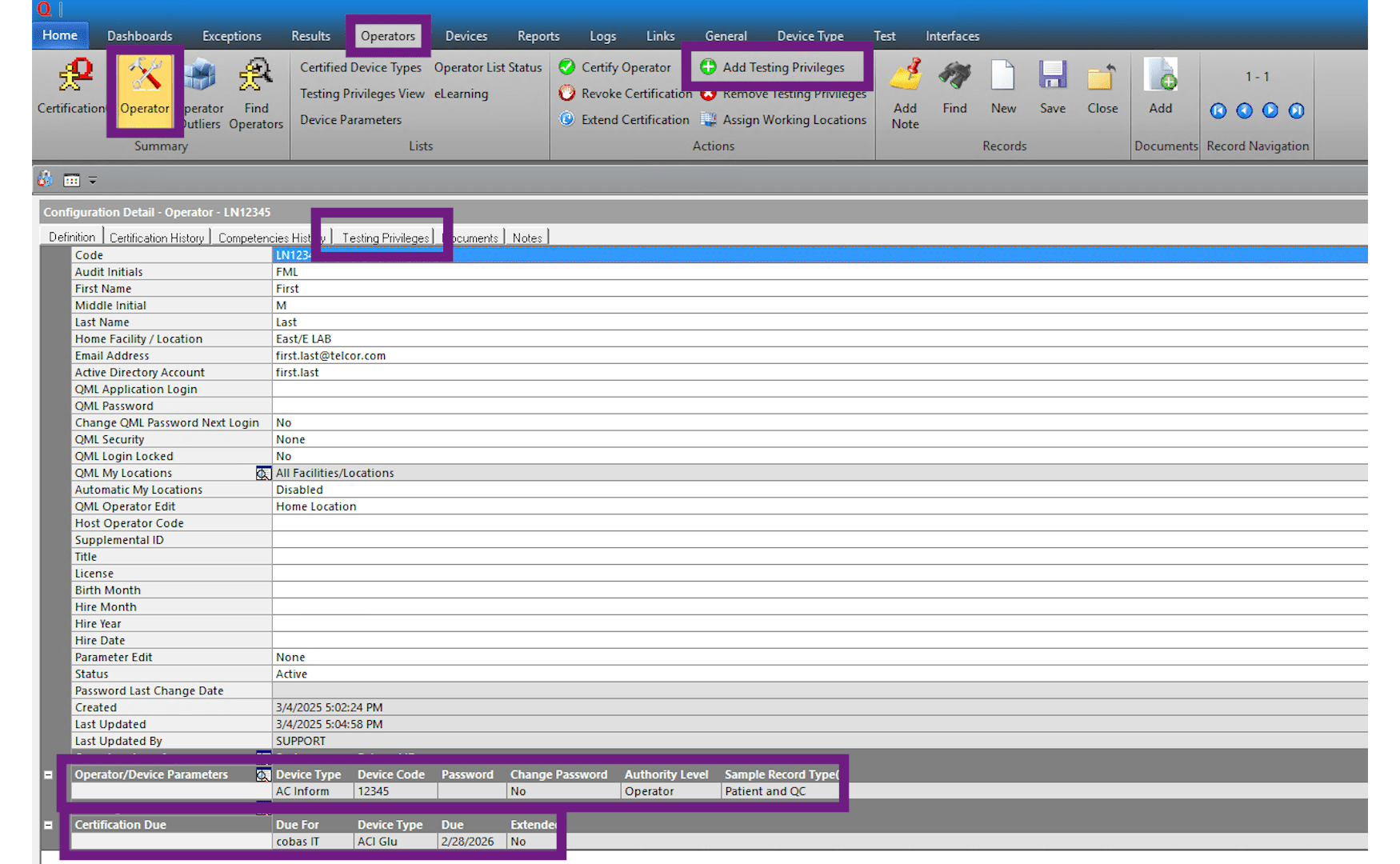Image resolution: width=1400 pixels, height=864 pixels.
Task: Open the Home ribbon tab
Action: coord(60,35)
